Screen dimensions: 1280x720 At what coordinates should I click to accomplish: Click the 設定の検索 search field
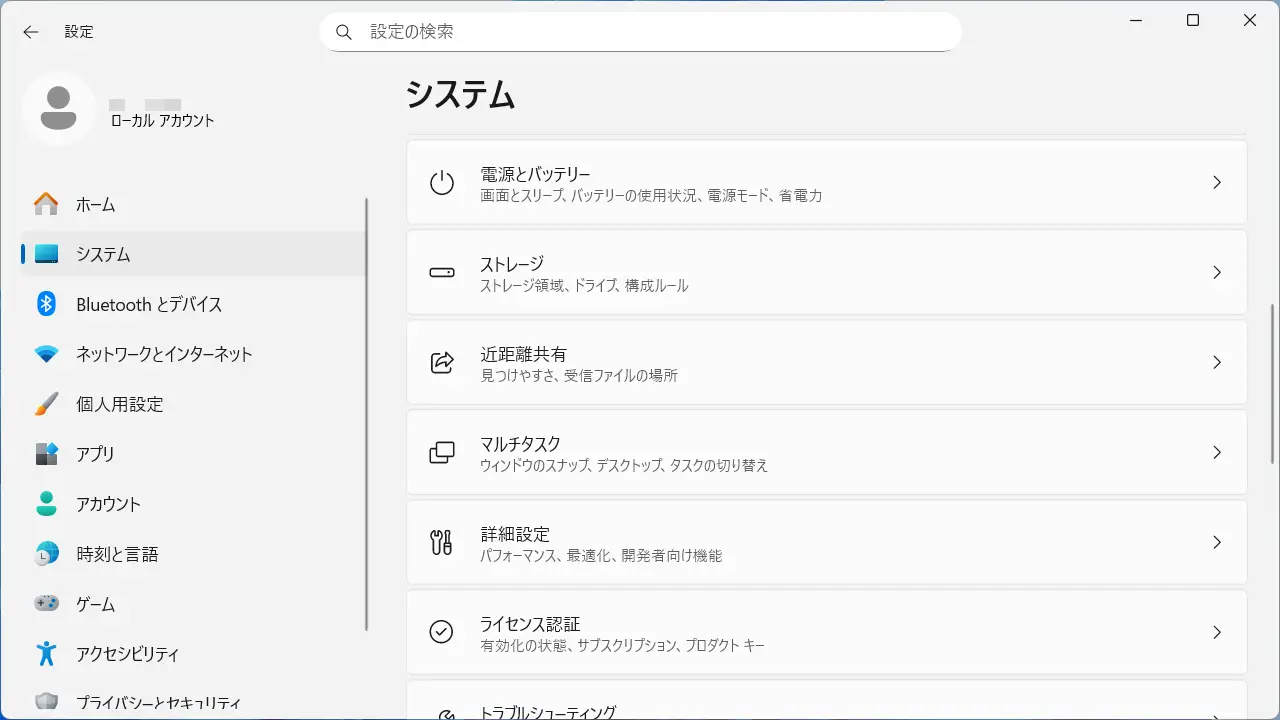click(650, 32)
